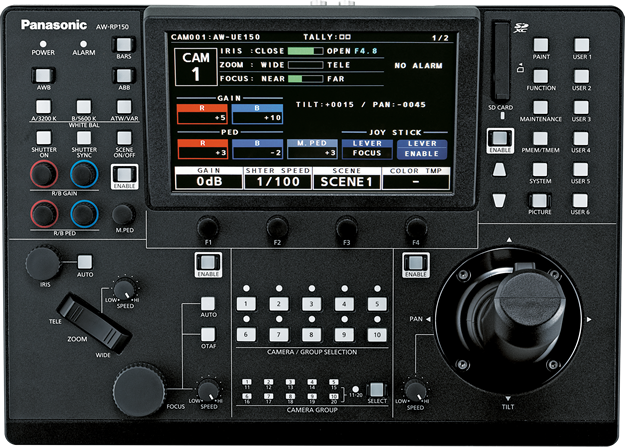
Task: Open the PMEM/TMEM menu button
Action: click(540, 138)
